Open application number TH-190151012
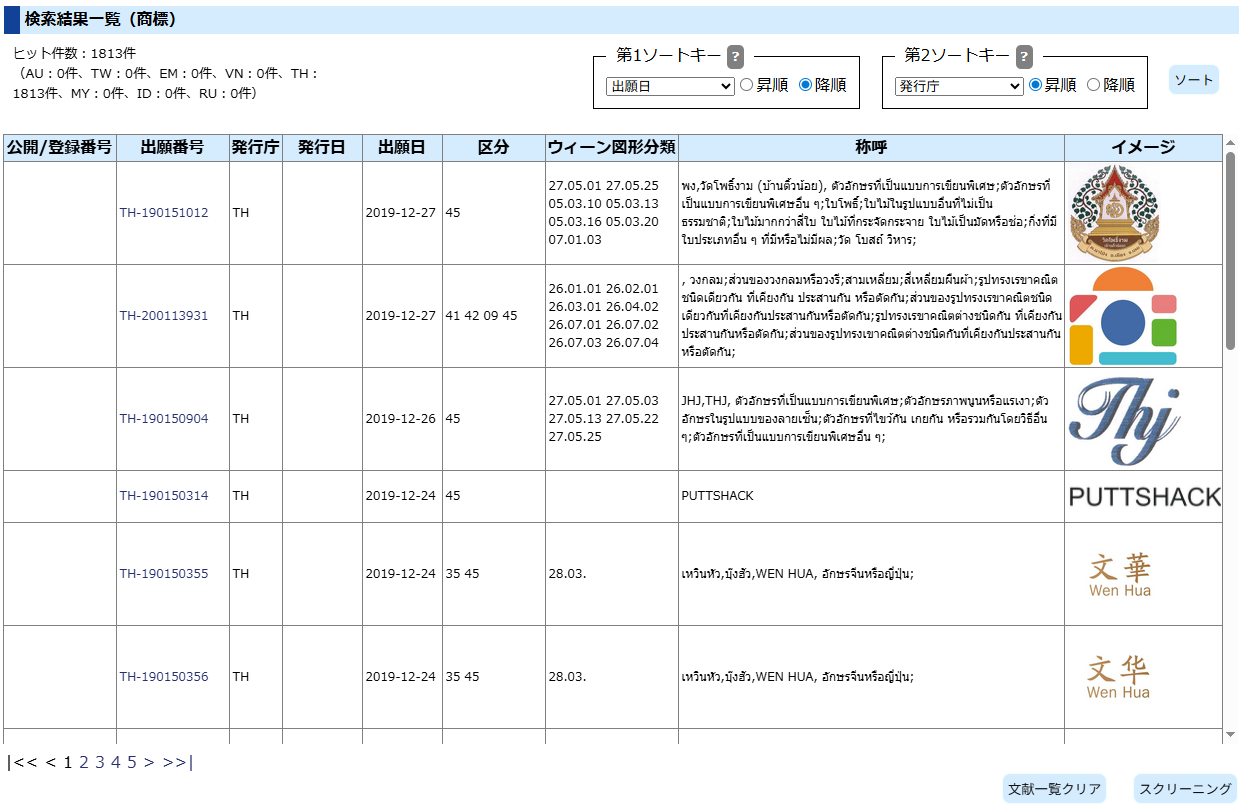This screenshot has width=1241, height=809. click(164, 213)
